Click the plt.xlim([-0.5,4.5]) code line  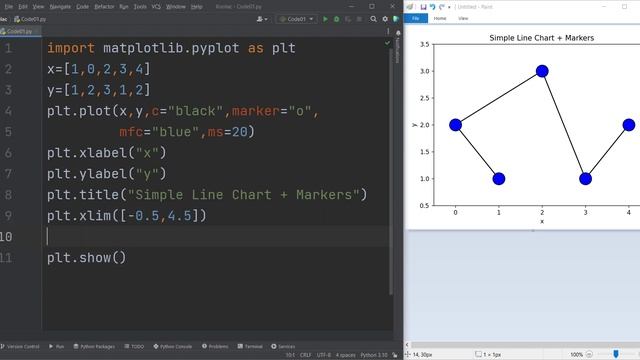[x=127, y=216]
